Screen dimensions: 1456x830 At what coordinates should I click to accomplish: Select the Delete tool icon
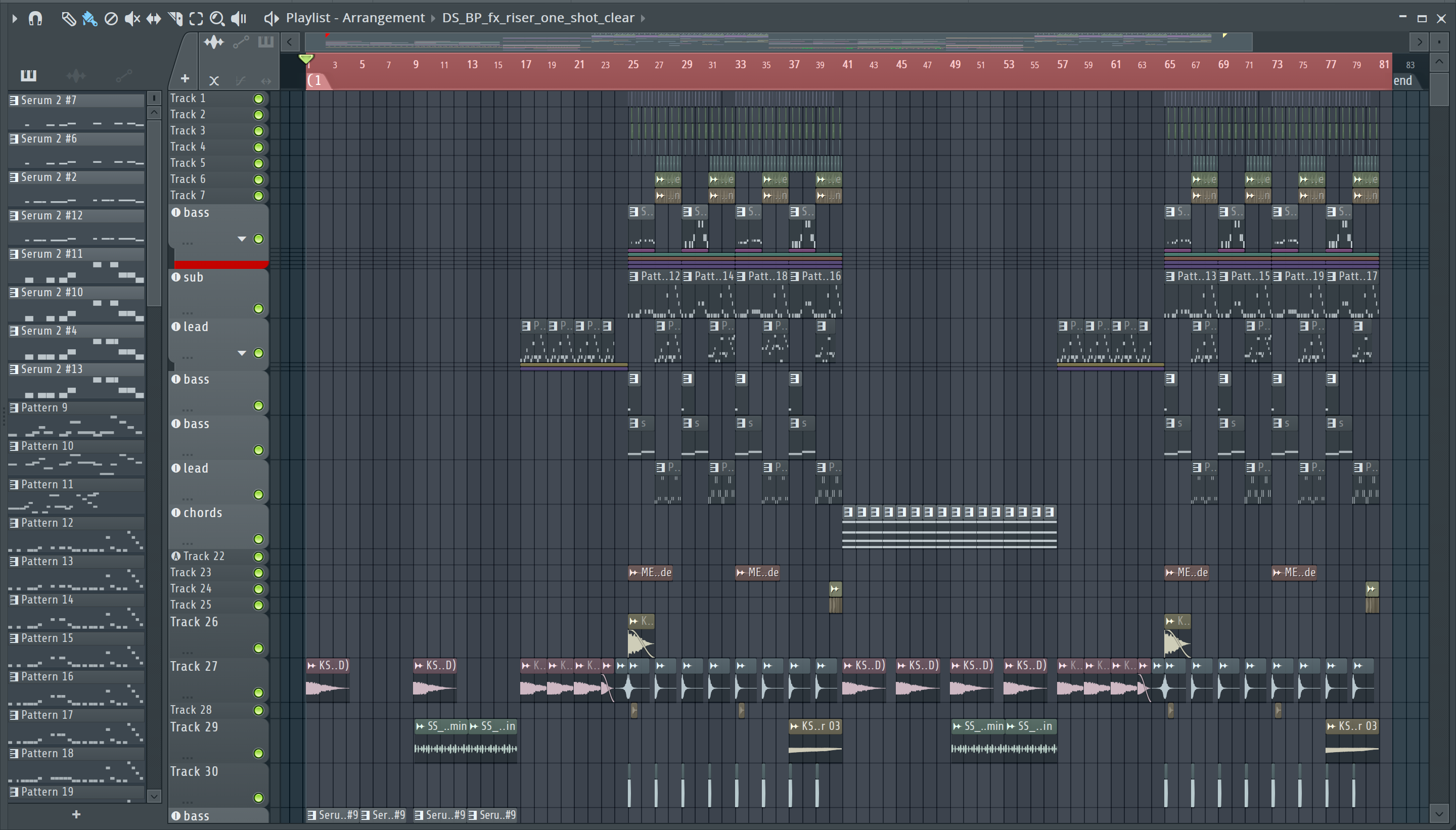point(111,18)
